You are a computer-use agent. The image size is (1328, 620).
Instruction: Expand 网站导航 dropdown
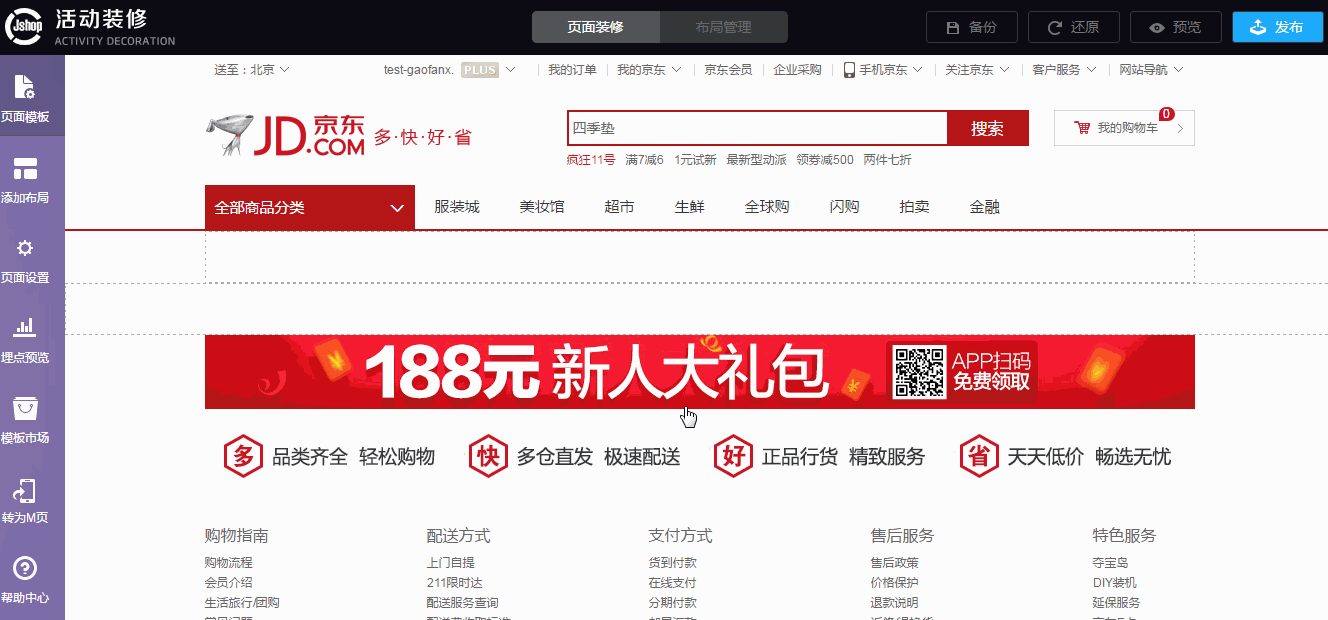(x=1152, y=70)
